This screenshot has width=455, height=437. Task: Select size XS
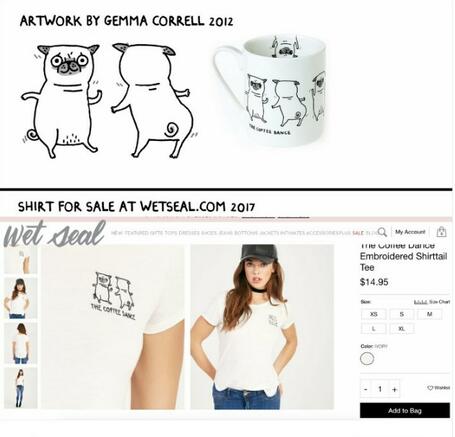click(x=374, y=314)
